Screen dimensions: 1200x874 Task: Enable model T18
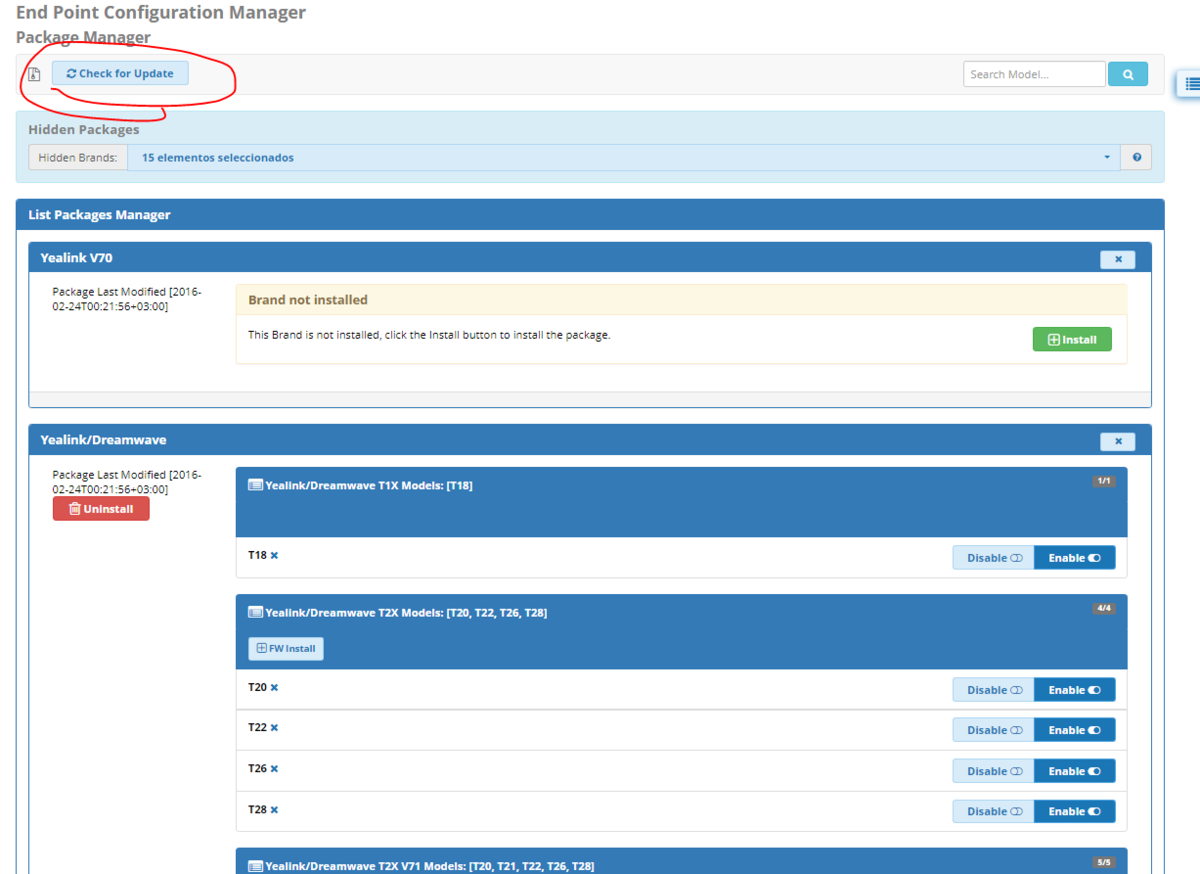tap(1074, 558)
